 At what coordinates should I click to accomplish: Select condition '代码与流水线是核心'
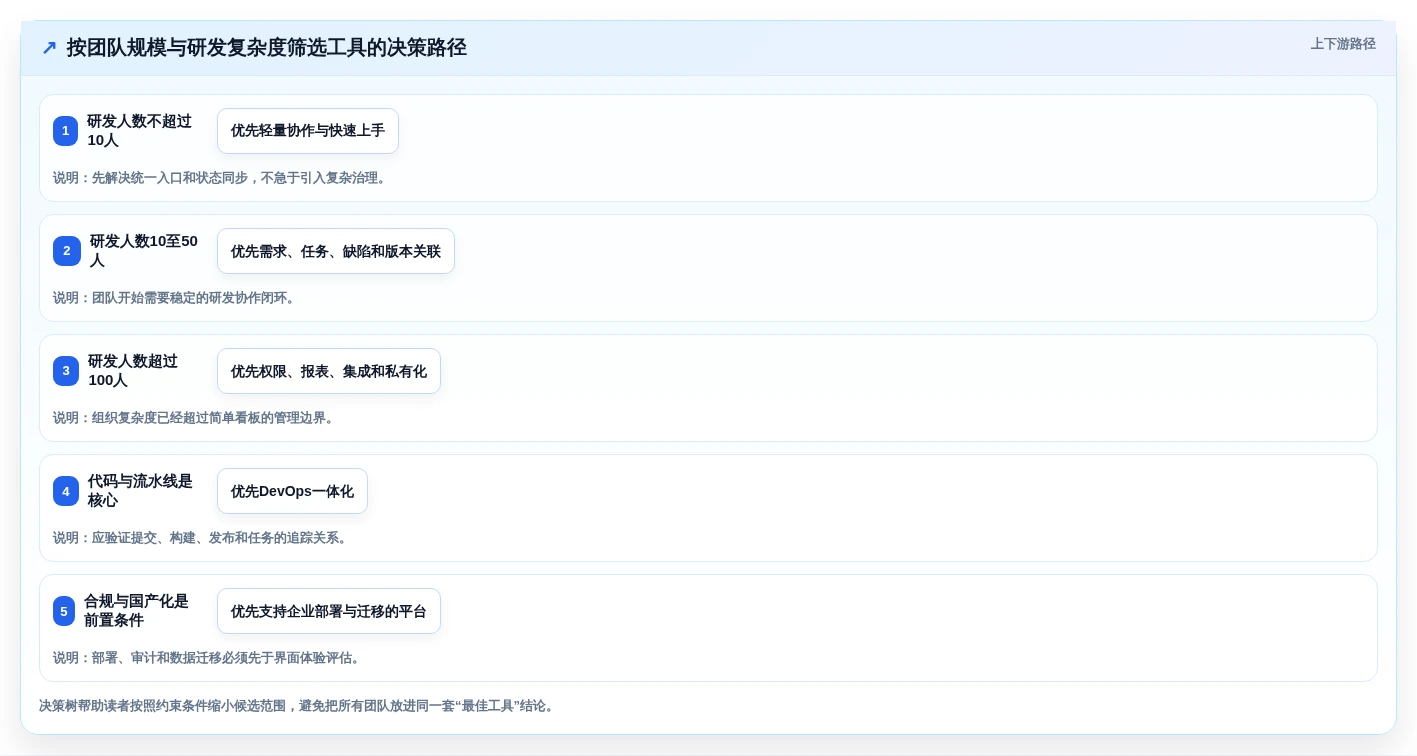click(x=140, y=491)
